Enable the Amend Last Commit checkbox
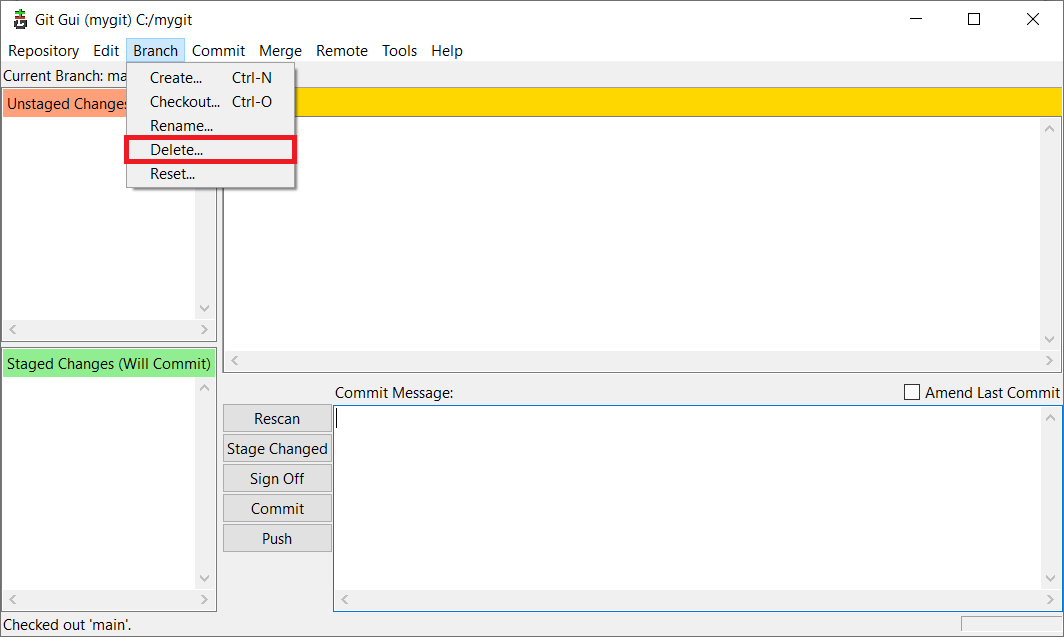Image resolution: width=1064 pixels, height=637 pixels. pos(912,393)
